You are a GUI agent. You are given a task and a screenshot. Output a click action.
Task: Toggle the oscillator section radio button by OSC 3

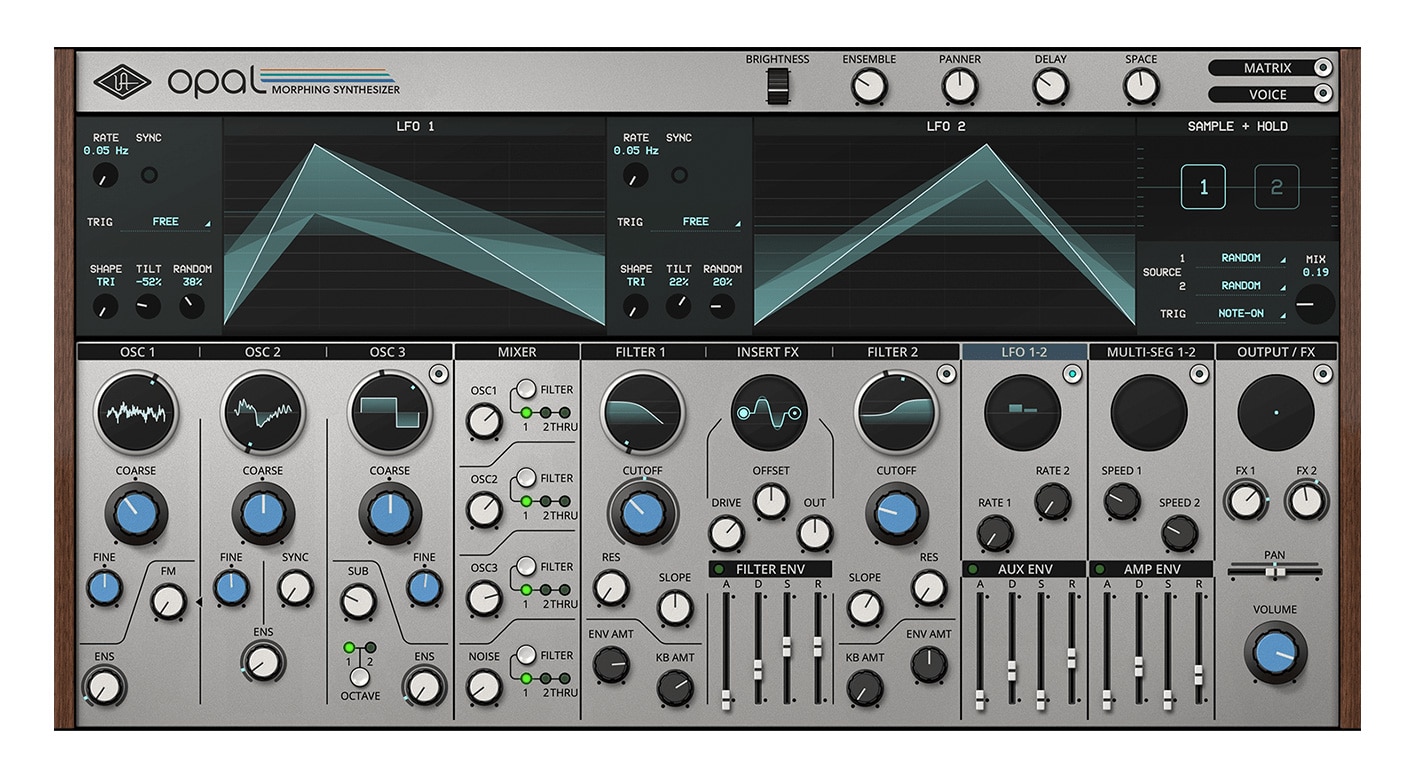tap(438, 374)
